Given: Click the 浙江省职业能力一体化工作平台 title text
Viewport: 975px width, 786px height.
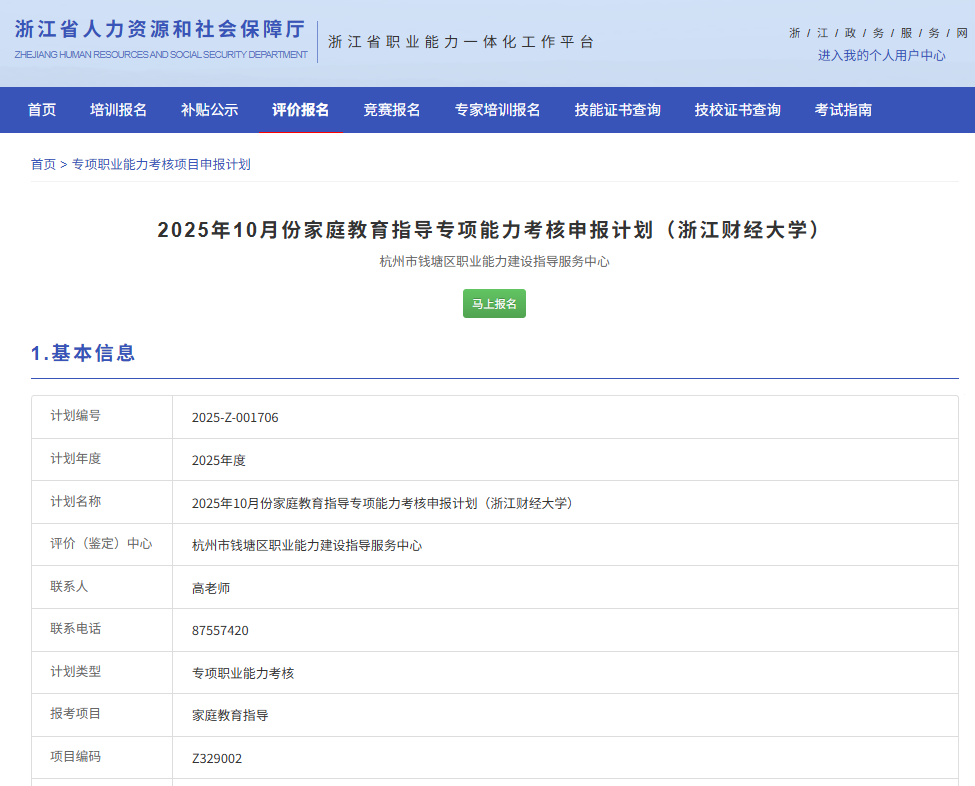Looking at the screenshot, I should 461,42.
